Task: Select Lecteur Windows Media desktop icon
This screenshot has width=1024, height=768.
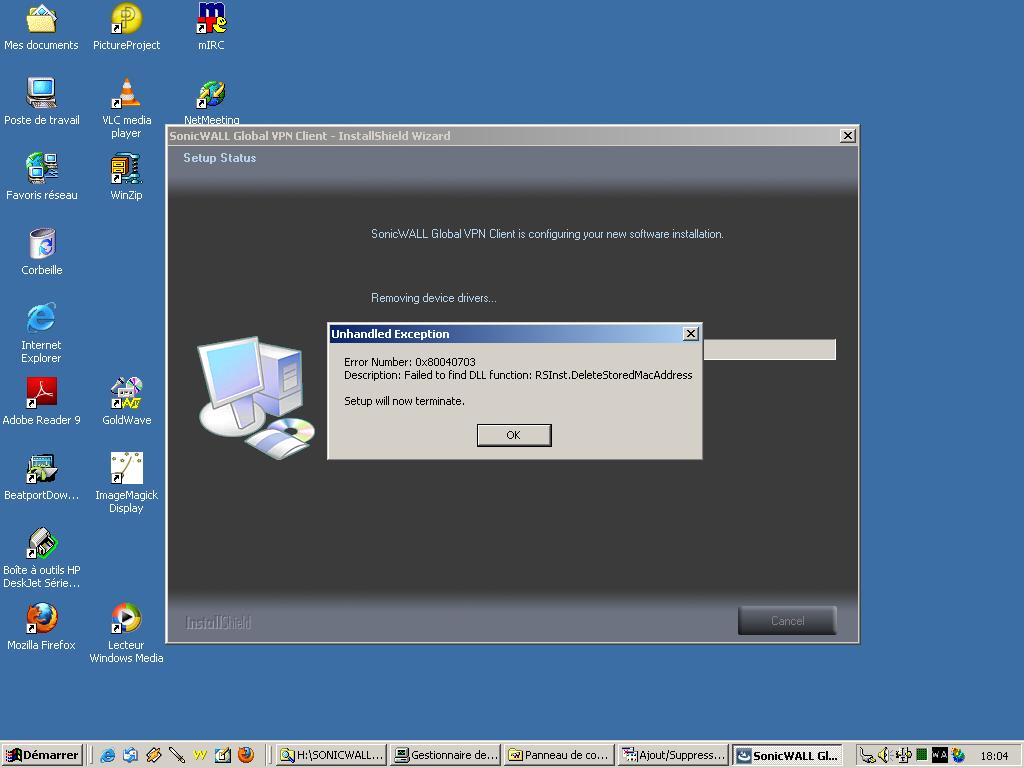Action: click(126, 633)
